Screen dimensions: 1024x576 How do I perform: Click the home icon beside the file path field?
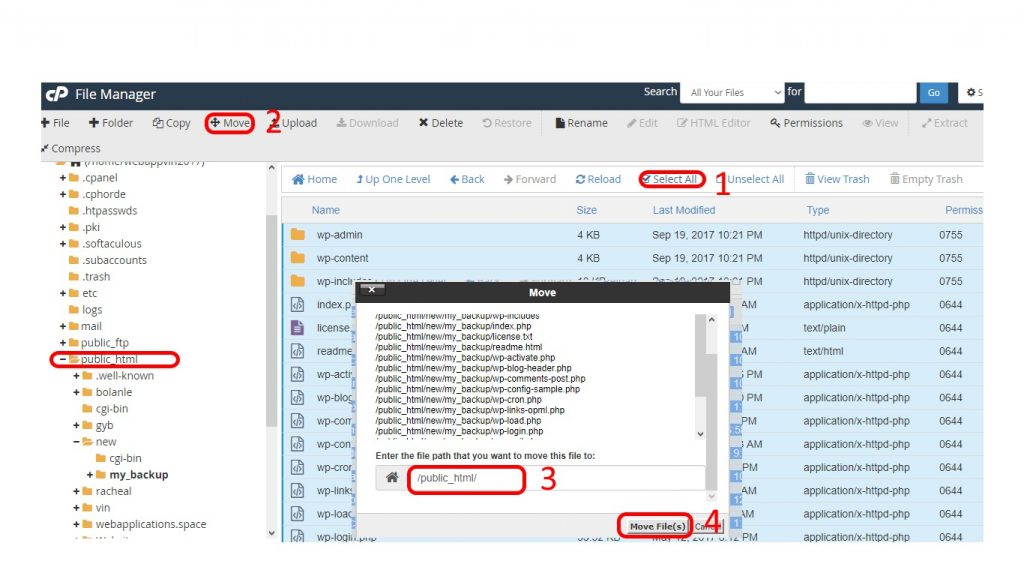coord(392,477)
